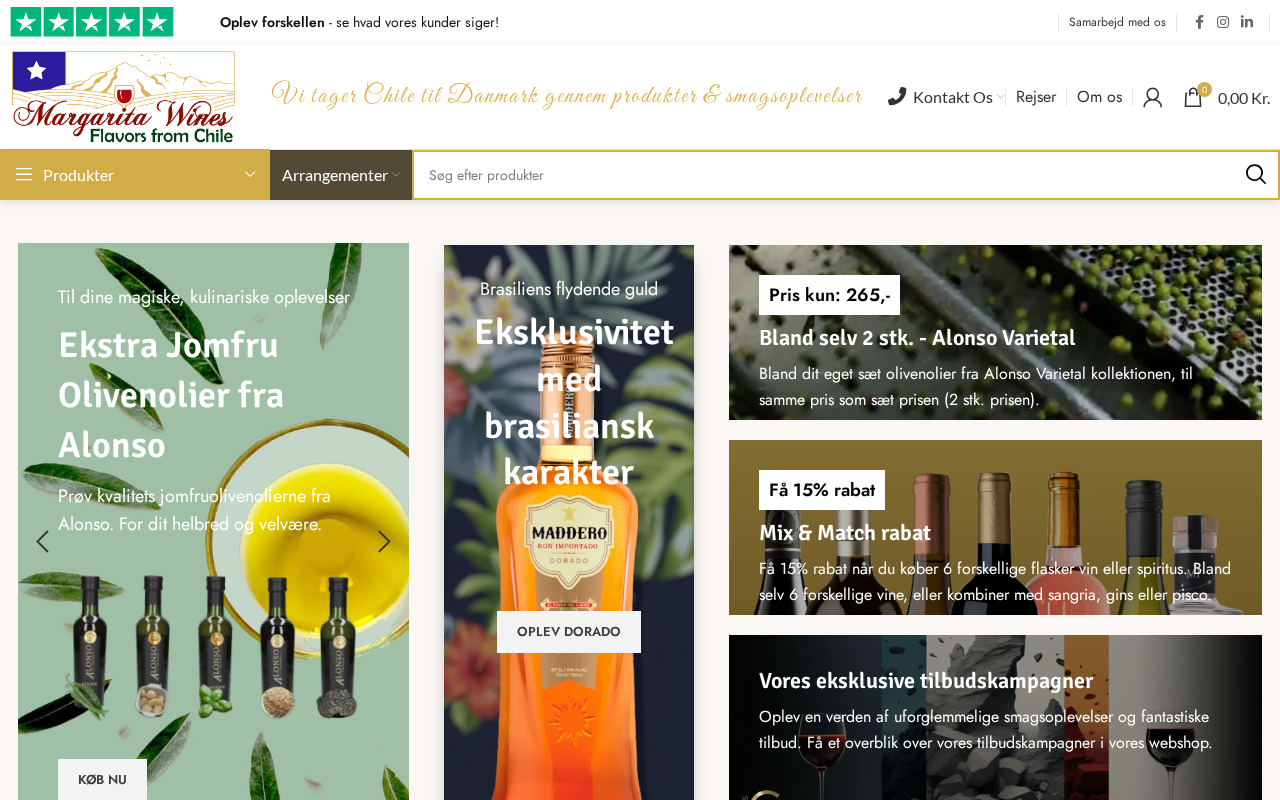The width and height of the screenshot is (1280, 800).
Task: Show previous slide with left arrow
Action: pos(42,541)
